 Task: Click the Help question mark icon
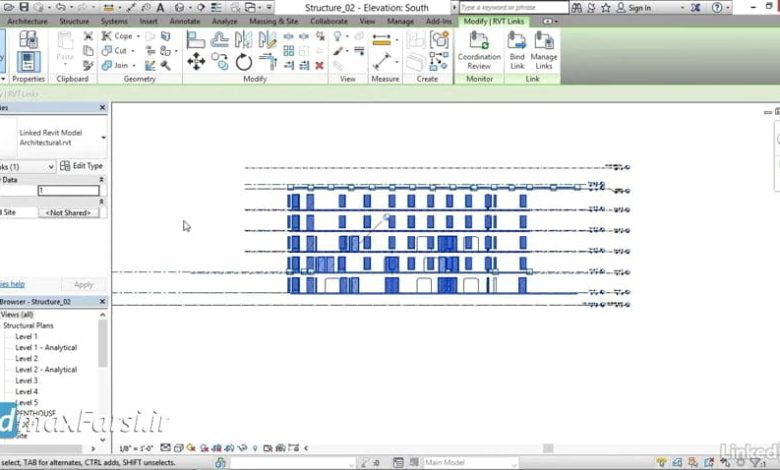717,7
